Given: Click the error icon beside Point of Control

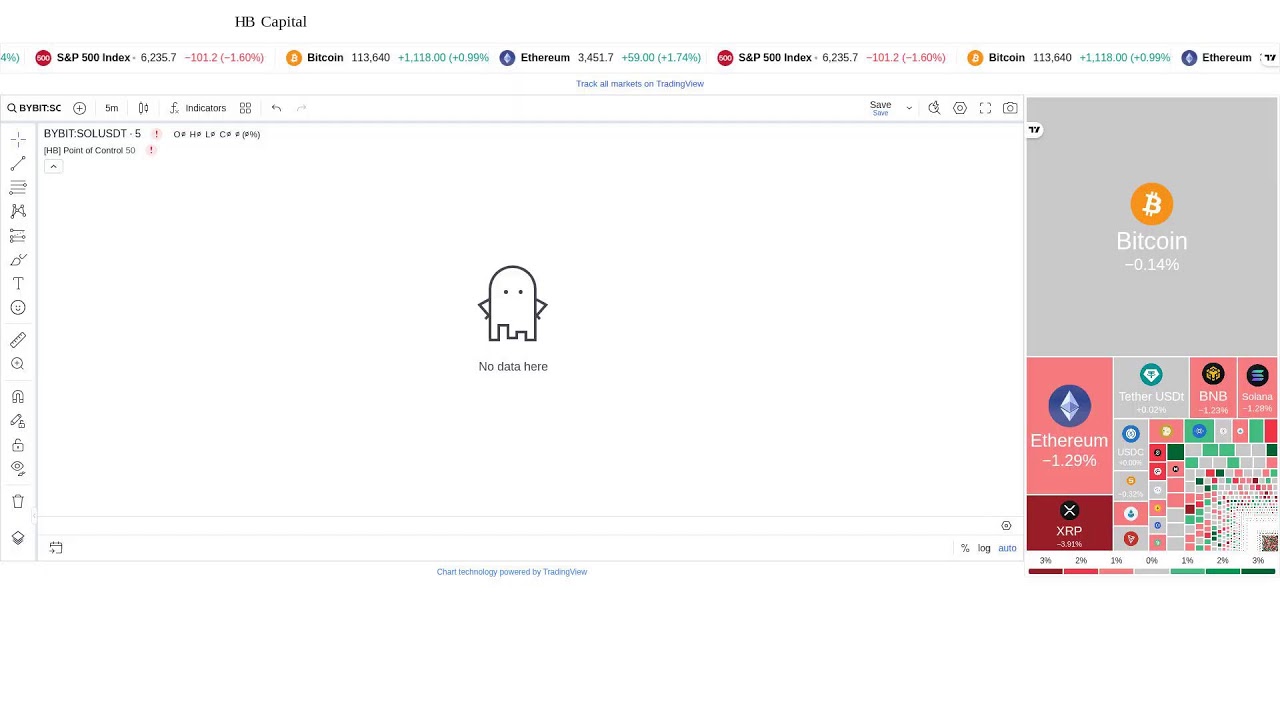Looking at the screenshot, I should 151,151.
